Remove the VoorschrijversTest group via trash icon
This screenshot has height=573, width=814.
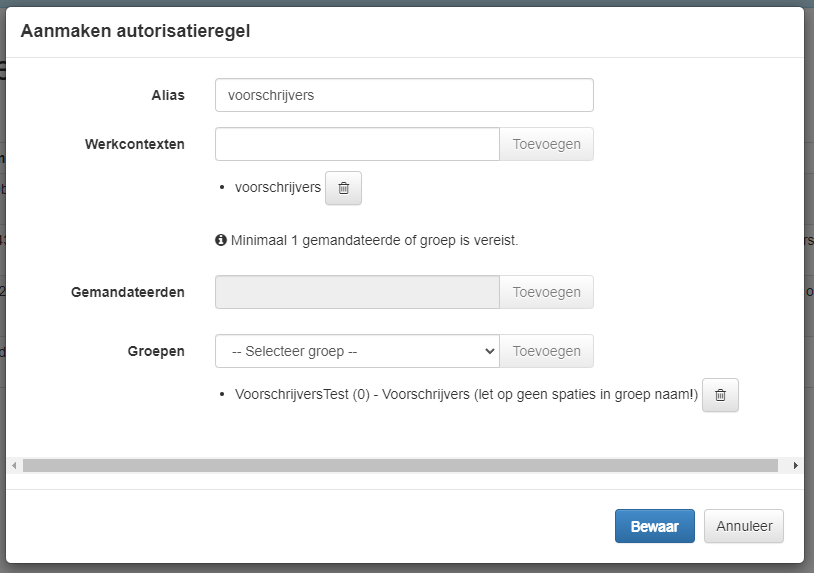point(720,396)
